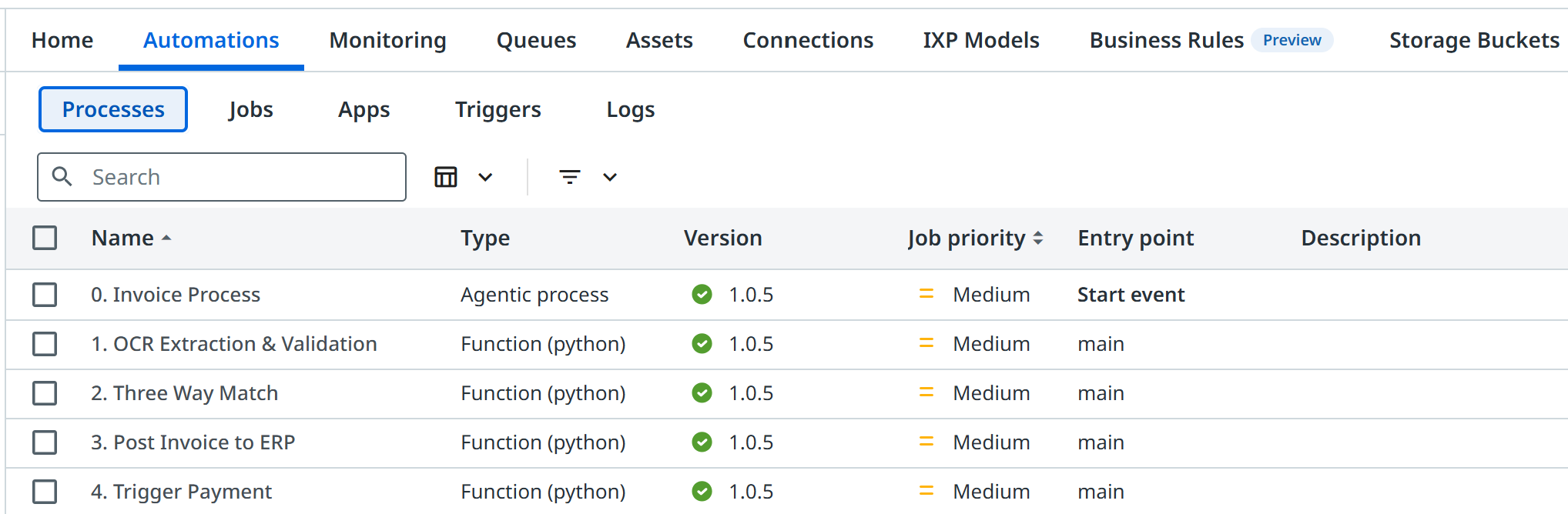1568x514 pixels.
Task: Check the box for 4. Trigger Payment
Action: 45,492
